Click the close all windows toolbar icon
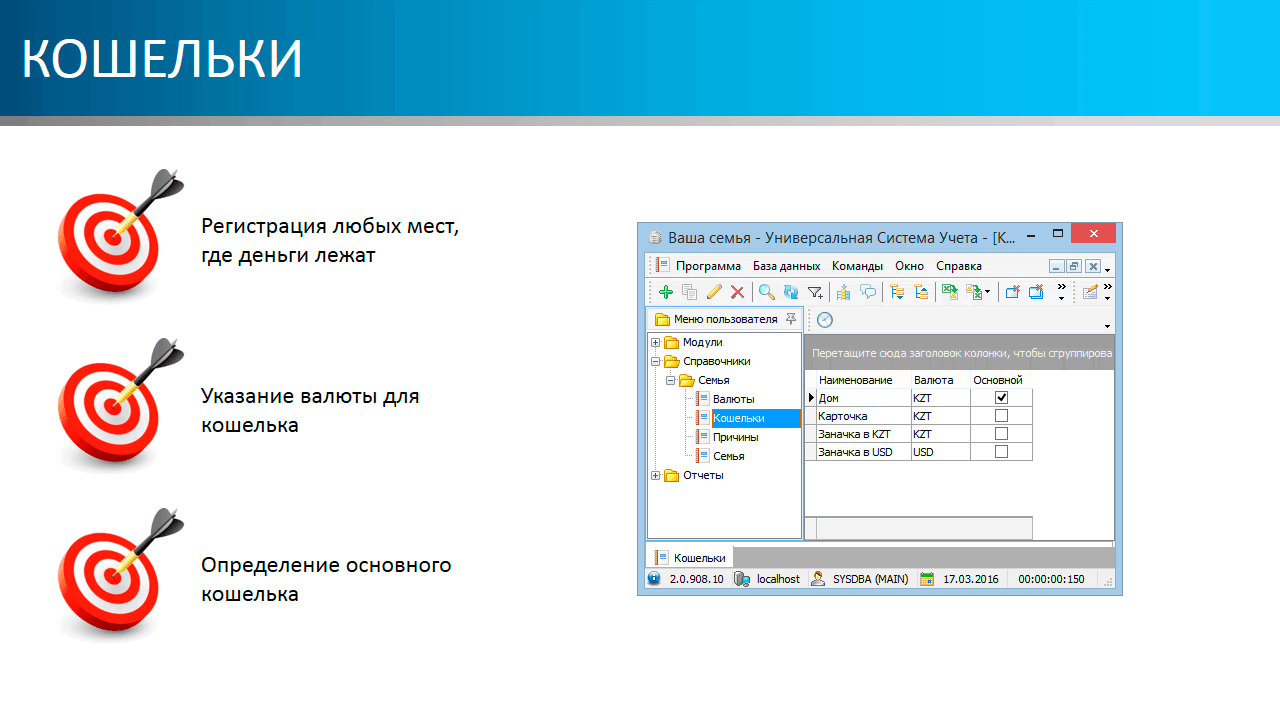 (x=1036, y=292)
